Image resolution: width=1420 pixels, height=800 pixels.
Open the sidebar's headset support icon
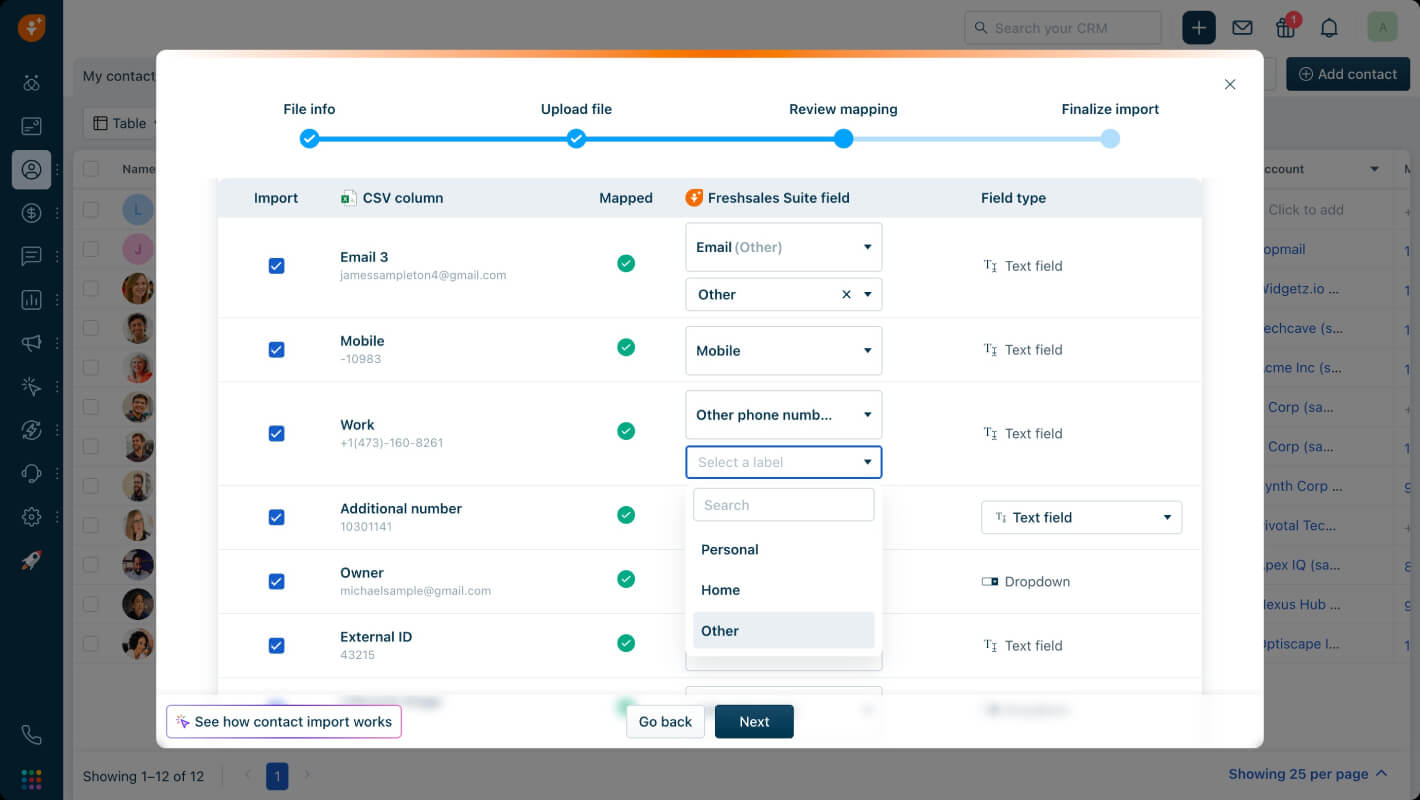click(31, 474)
